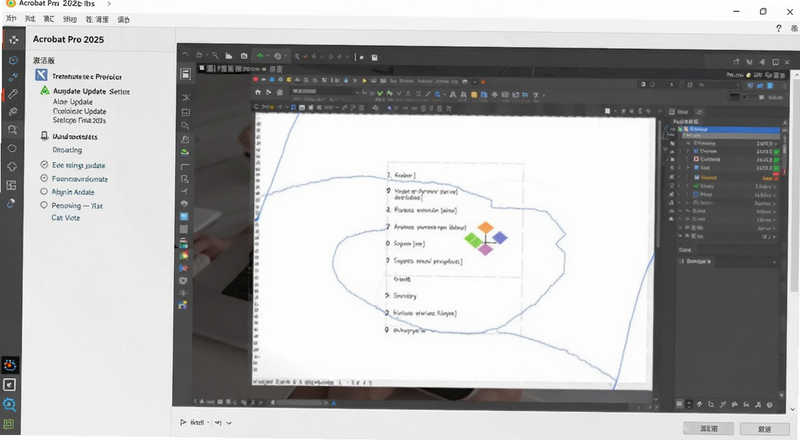Click the 'Alae Update' sub-item
The width and height of the screenshot is (800, 440).
point(72,102)
